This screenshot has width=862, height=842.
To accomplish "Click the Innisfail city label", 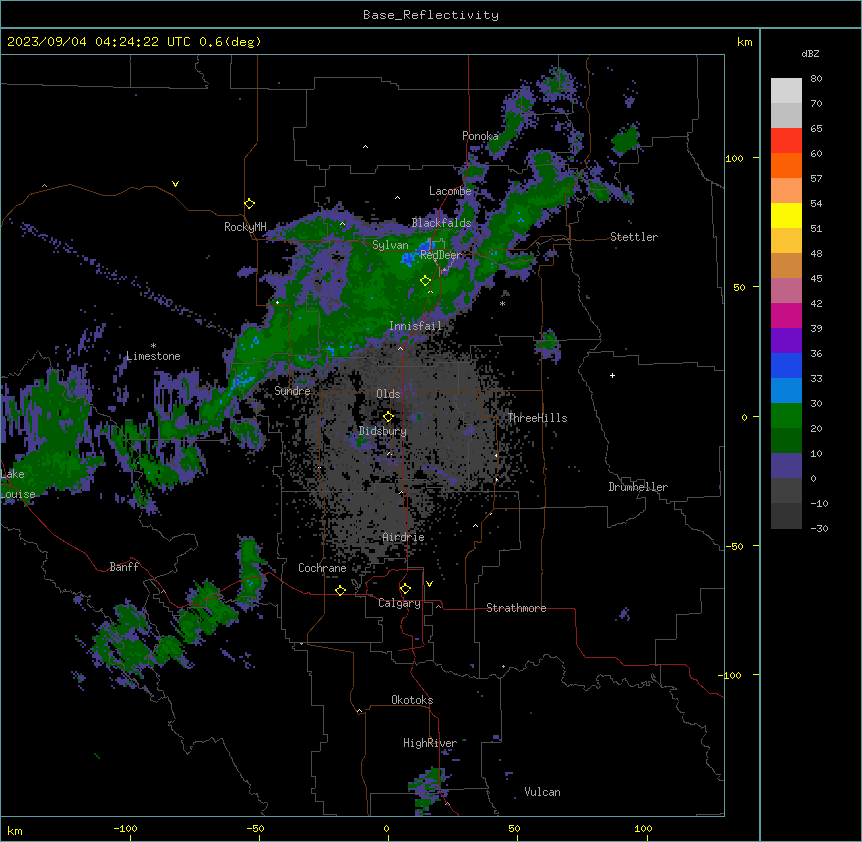I will tap(415, 326).
